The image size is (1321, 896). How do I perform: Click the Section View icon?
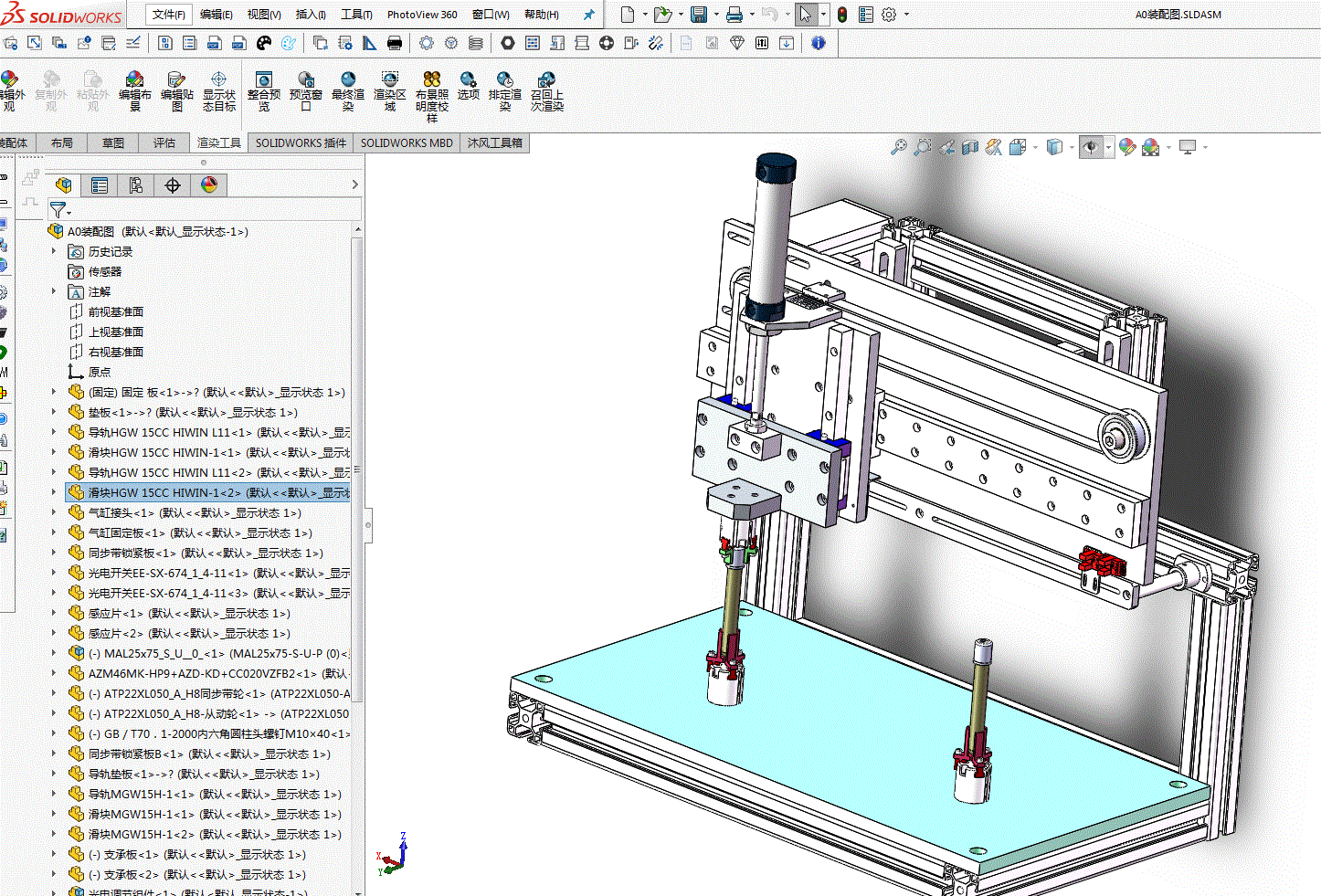[970, 147]
